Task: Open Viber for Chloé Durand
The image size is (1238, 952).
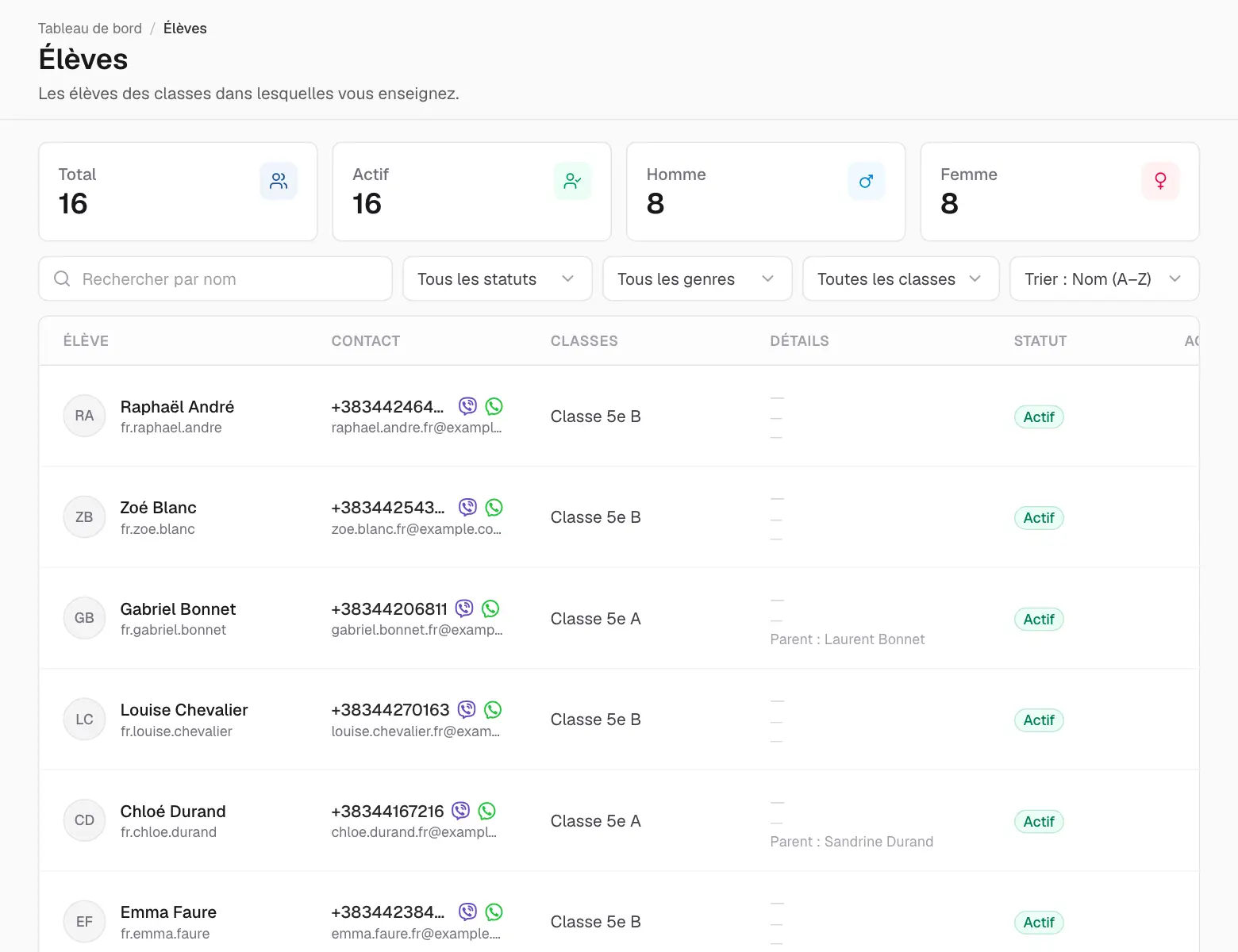Action: point(461,811)
